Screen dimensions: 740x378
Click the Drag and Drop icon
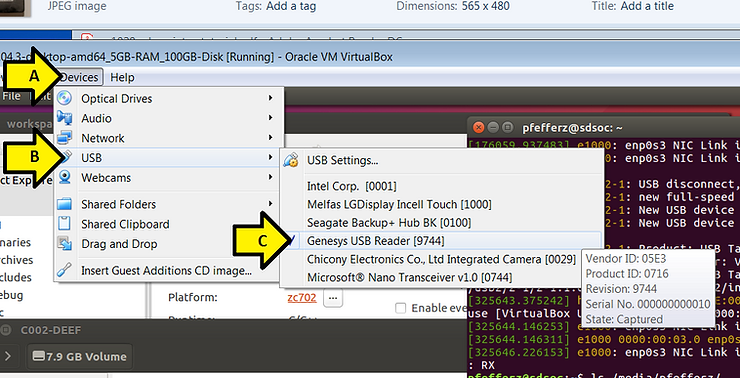click(x=64, y=244)
